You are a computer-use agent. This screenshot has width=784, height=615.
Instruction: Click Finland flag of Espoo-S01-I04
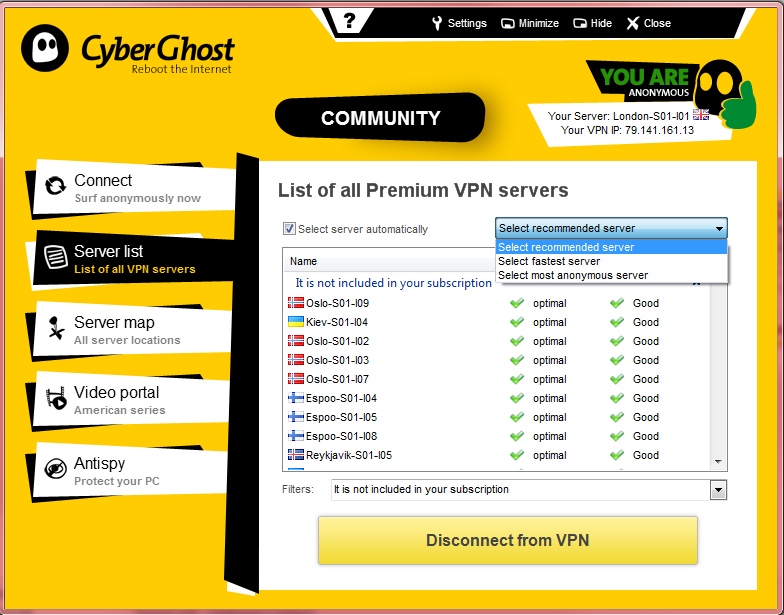pyautogui.click(x=296, y=398)
